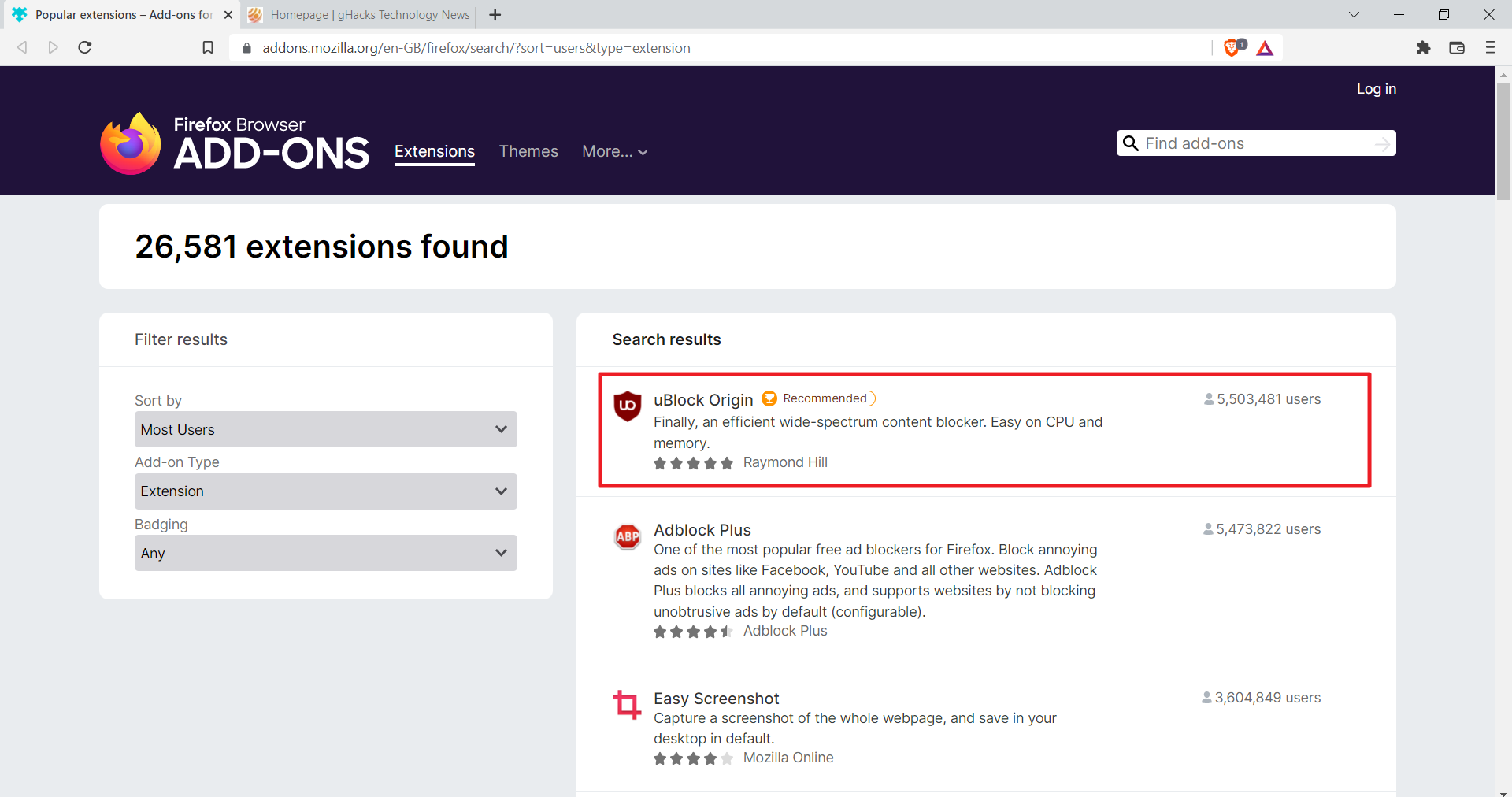Click the uBlock Origin star rating
Screen dimensions: 1512x797
(x=693, y=463)
